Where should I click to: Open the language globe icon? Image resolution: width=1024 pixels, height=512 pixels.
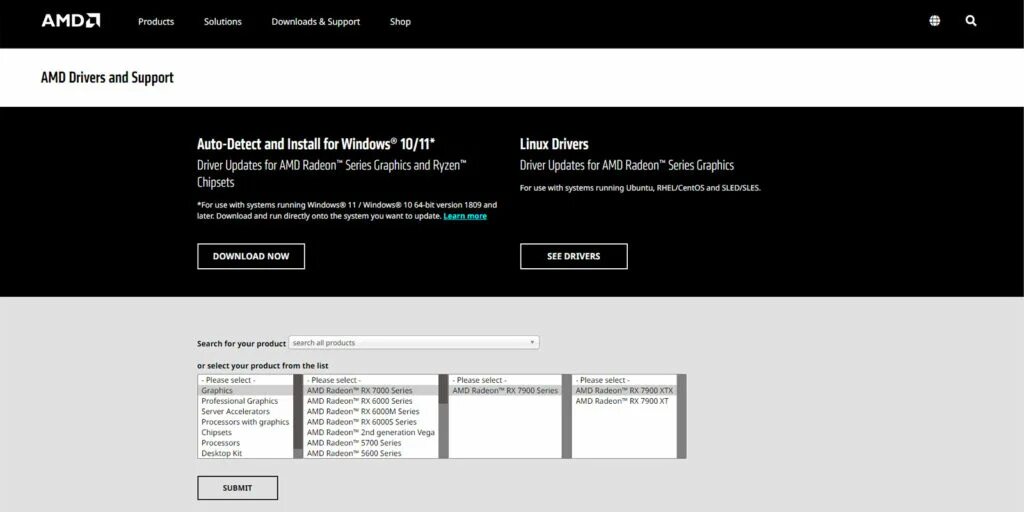tap(935, 21)
